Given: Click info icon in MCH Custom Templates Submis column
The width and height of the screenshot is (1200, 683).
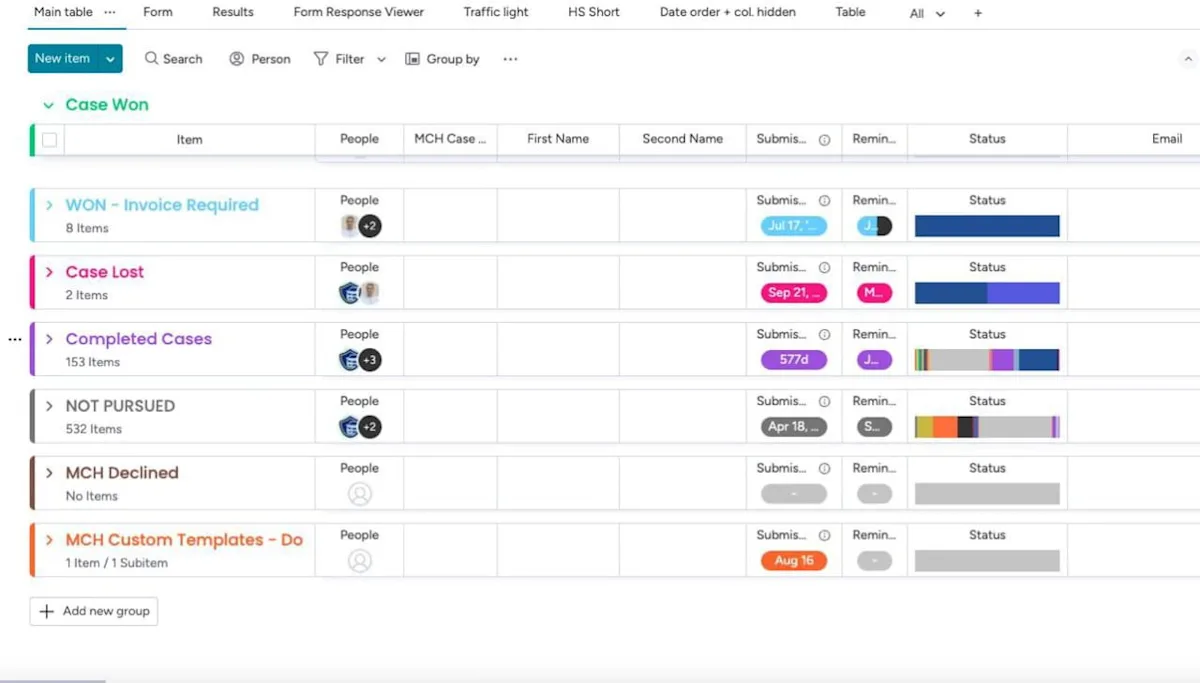Looking at the screenshot, I should tap(824, 536).
